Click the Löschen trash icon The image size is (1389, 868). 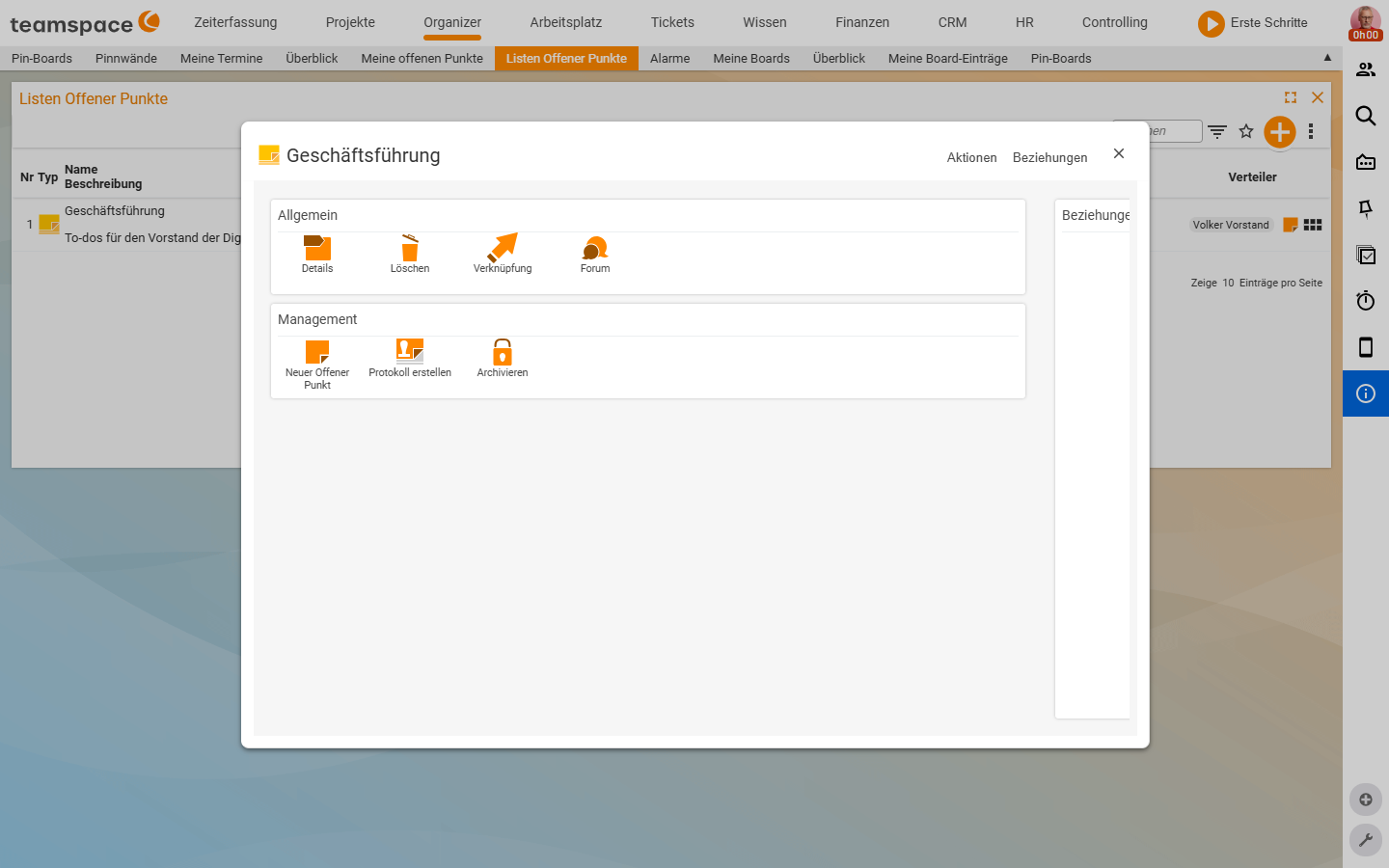pos(410,254)
